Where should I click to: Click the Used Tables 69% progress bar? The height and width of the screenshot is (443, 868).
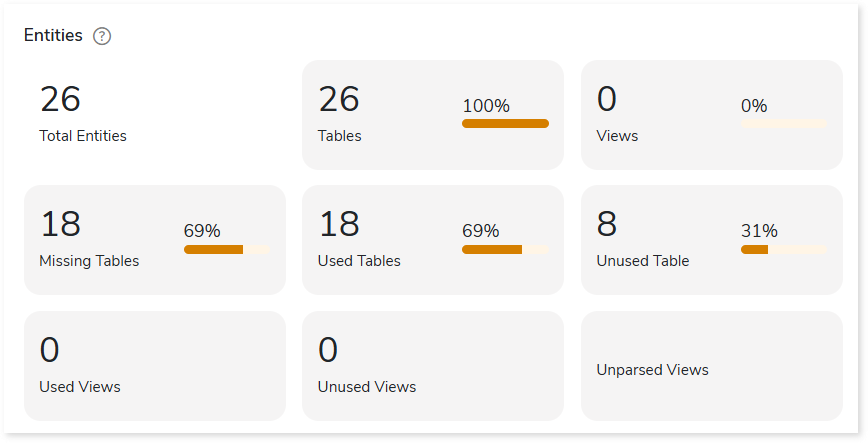tap(505, 250)
